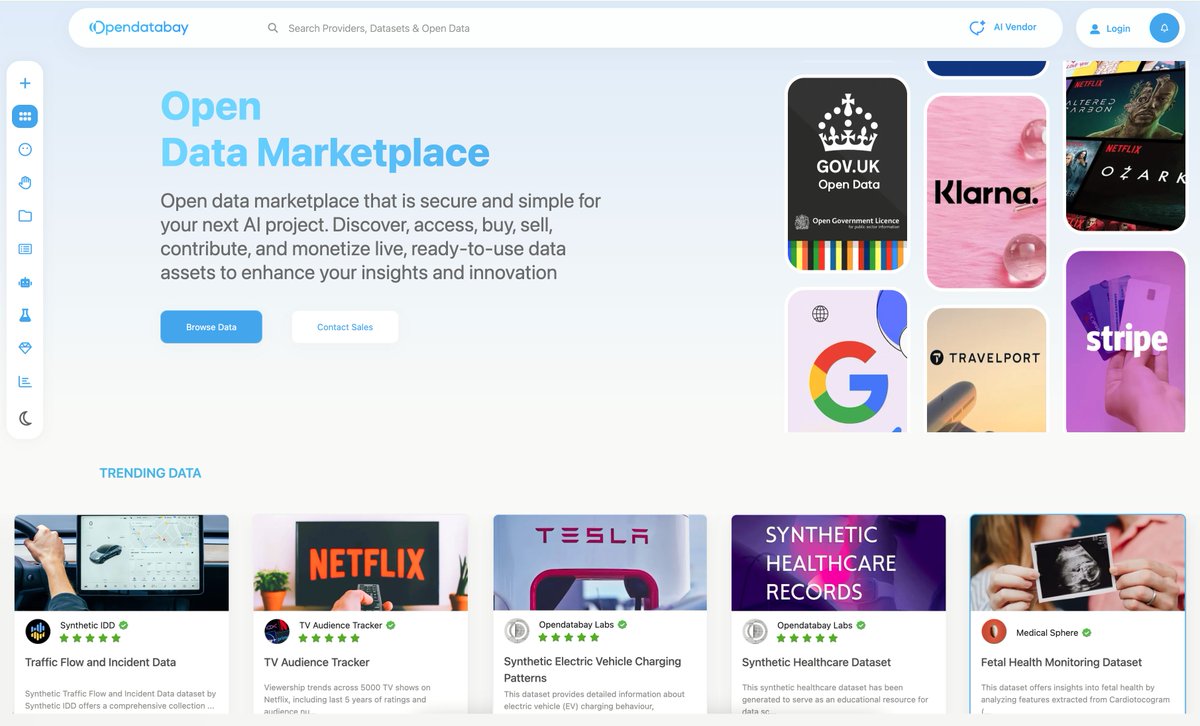The image size is (1200, 726).
Task: Open the Synthetic IDD provider name
Action: click(x=87, y=625)
